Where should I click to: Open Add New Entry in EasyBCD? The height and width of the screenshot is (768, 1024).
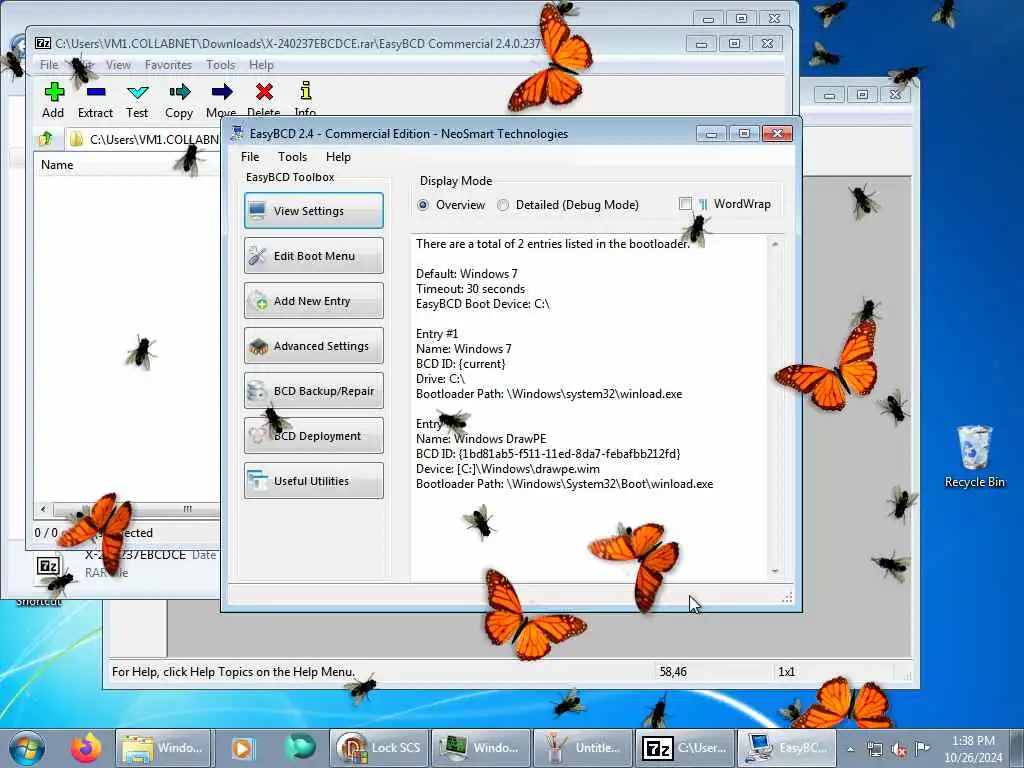tap(313, 300)
